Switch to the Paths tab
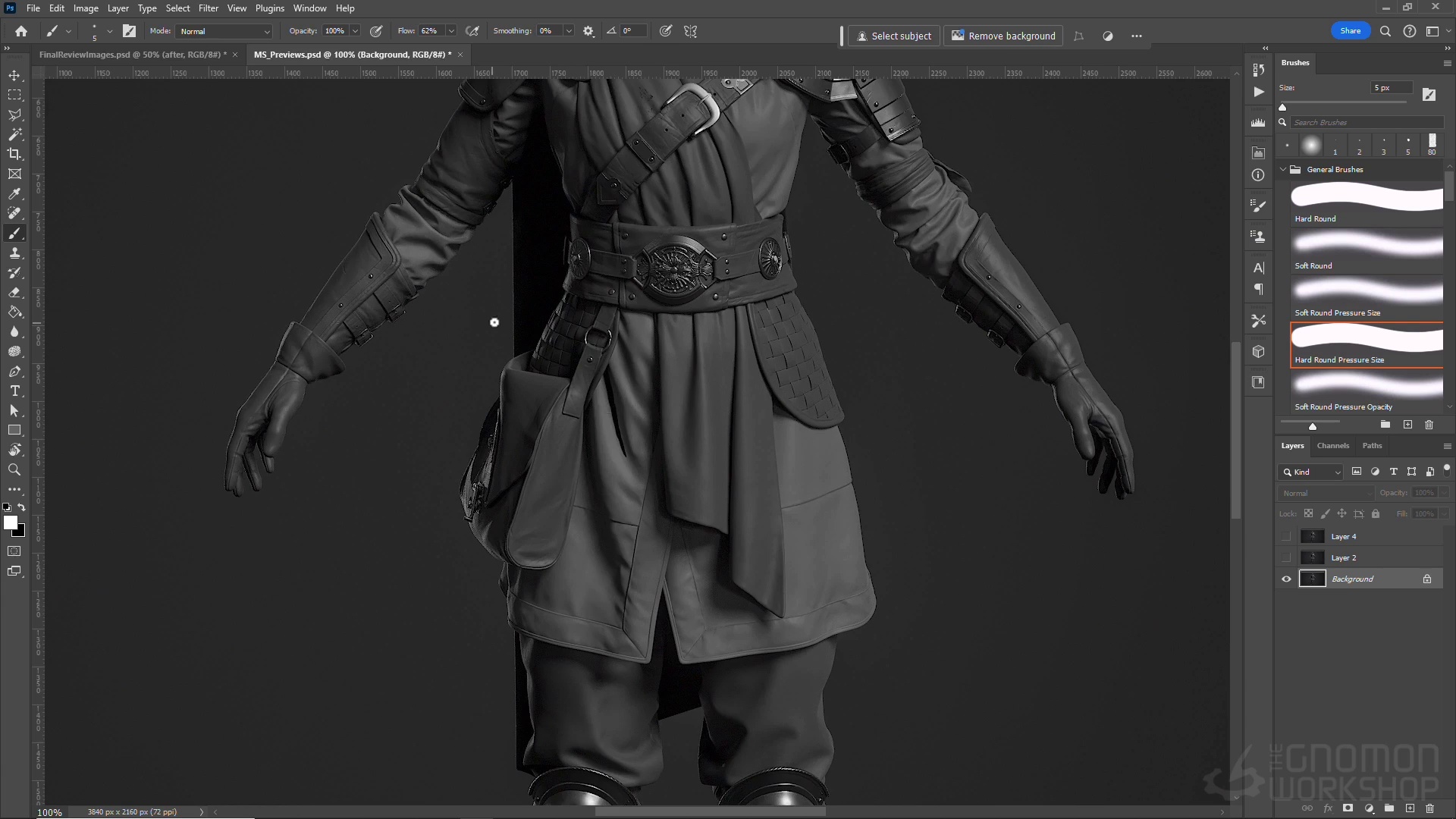The width and height of the screenshot is (1456, 819). click(x=1372, y=446)
